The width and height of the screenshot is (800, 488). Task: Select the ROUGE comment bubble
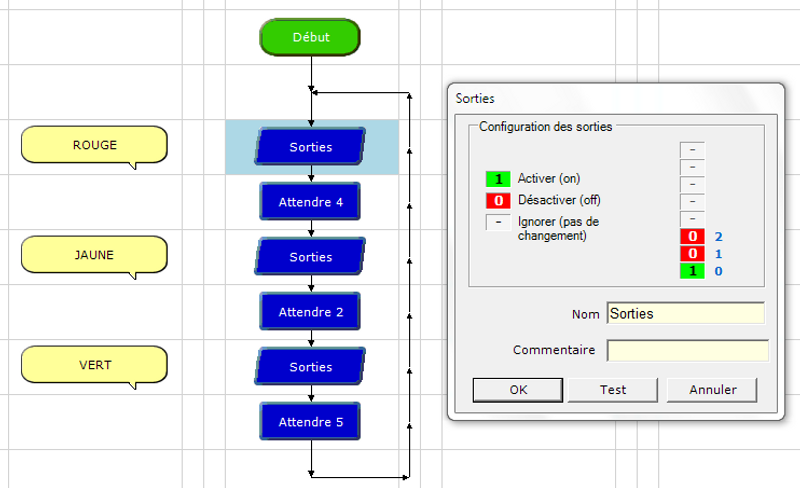[x=94, y=145]
